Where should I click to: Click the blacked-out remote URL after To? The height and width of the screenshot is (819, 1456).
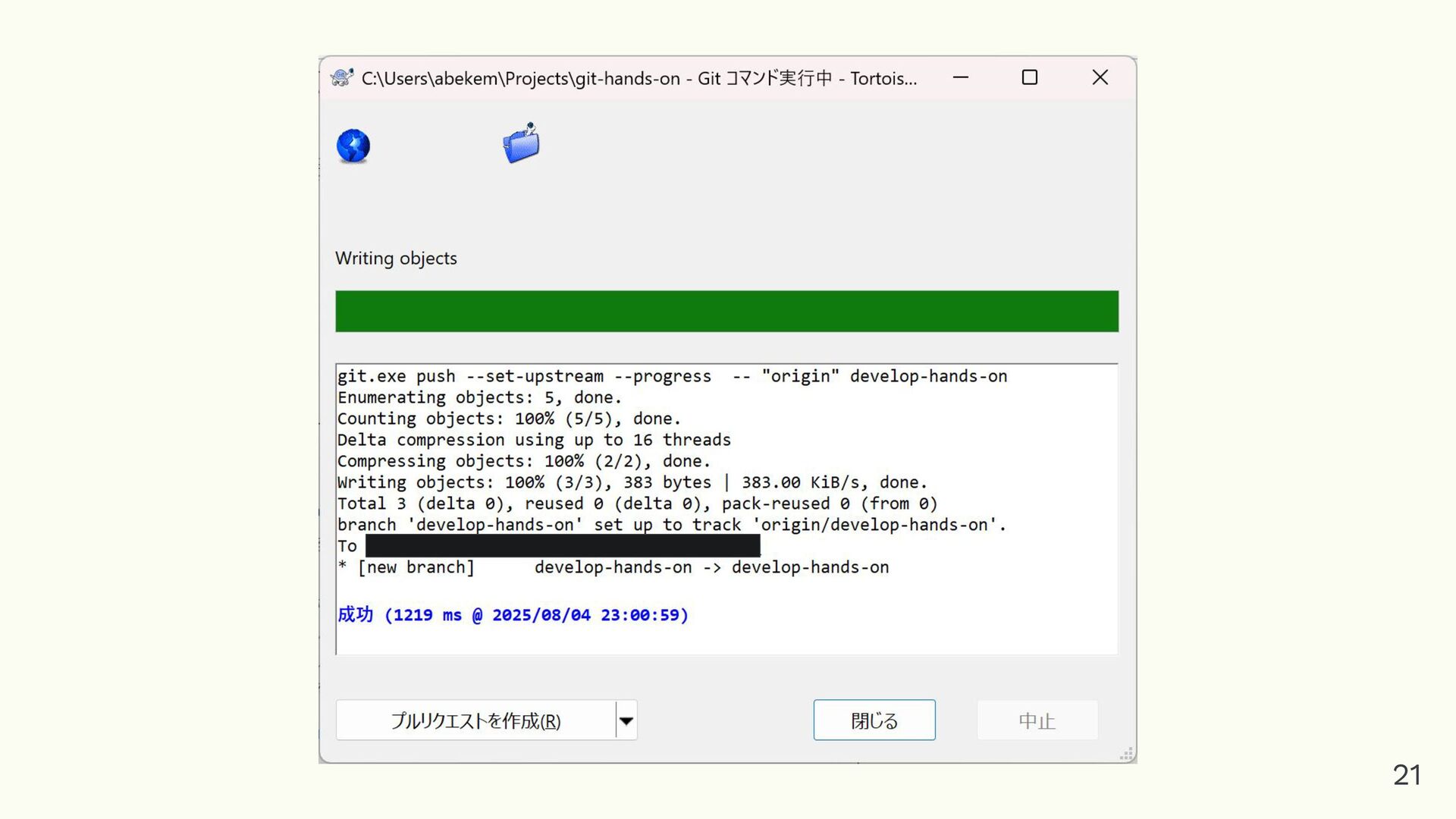point(563,545)
